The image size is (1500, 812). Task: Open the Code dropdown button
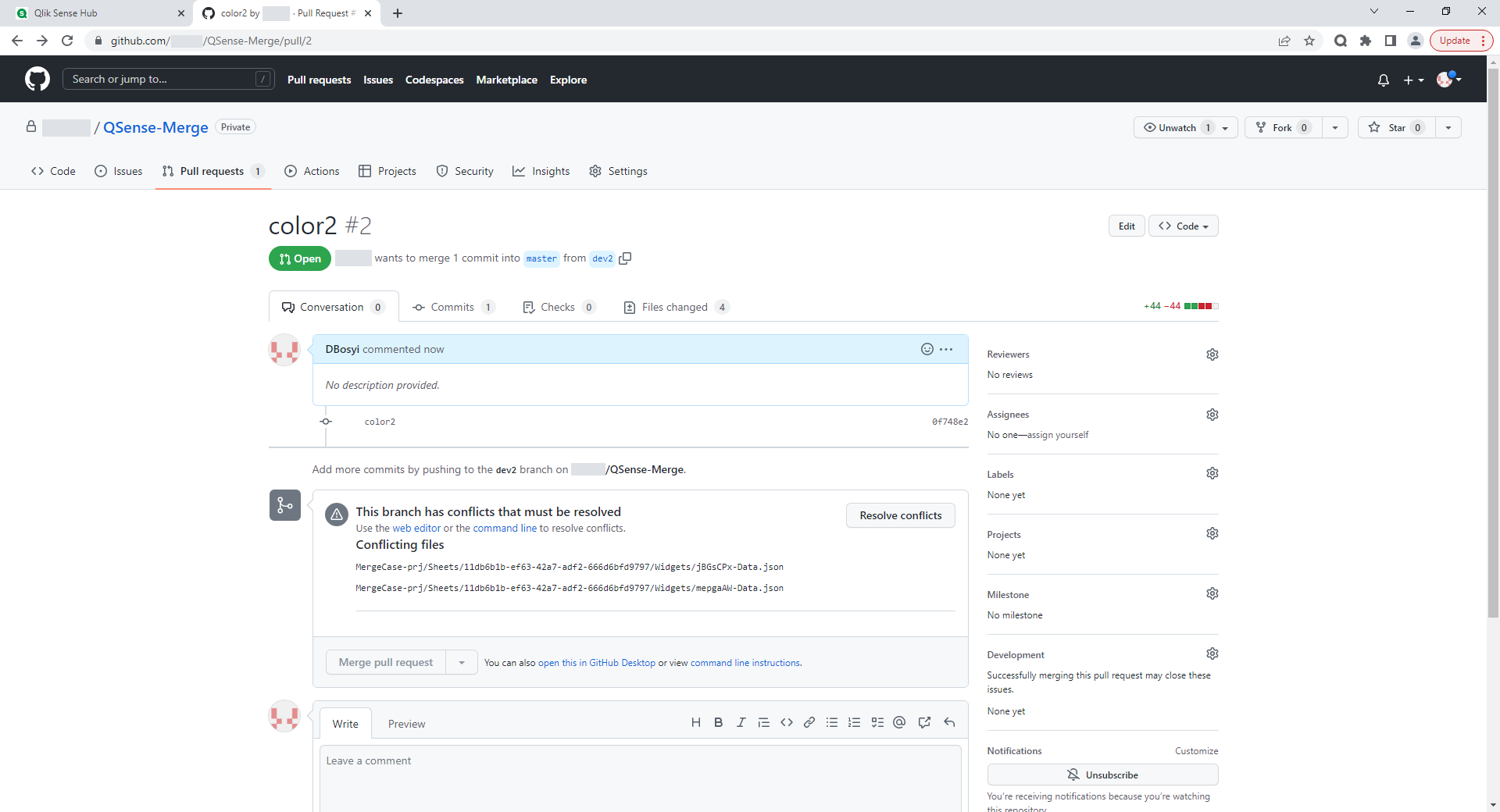pyautogui.click(x=1183, y=226)
